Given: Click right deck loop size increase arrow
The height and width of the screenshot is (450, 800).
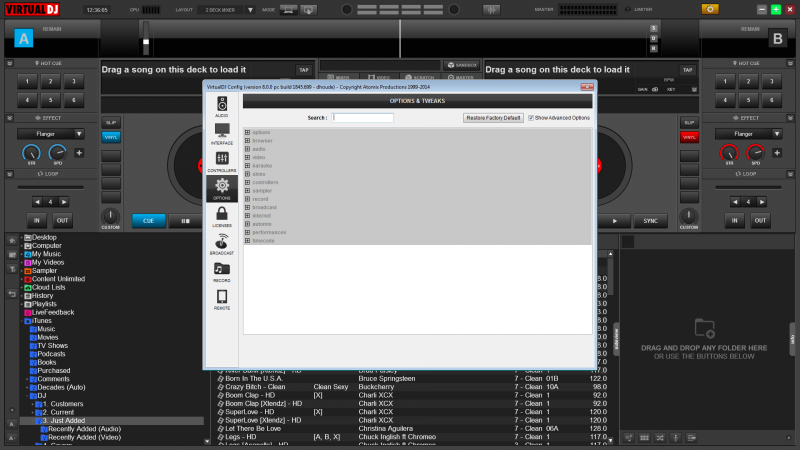Looking at the screenshot, I should (x=762, y=202).
